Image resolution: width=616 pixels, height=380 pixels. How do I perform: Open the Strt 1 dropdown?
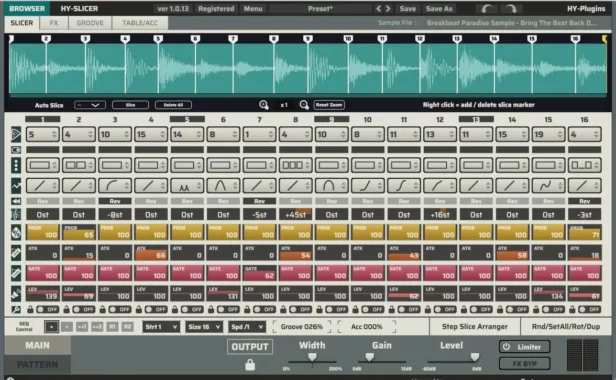coord(161,327)
